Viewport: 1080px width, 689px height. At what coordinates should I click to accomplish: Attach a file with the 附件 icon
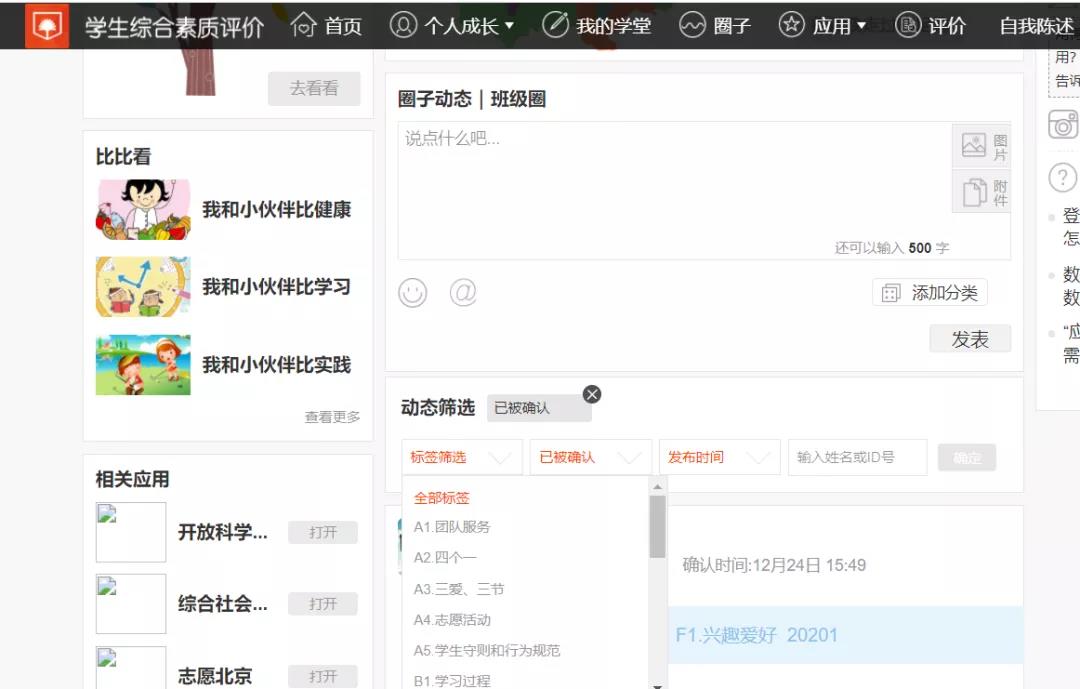point(982,192)
